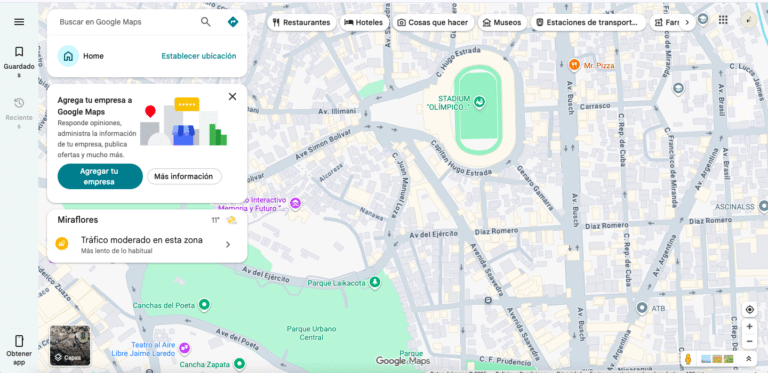
Task: Click the Agregar tu empresa button
Action: (100, 176)
